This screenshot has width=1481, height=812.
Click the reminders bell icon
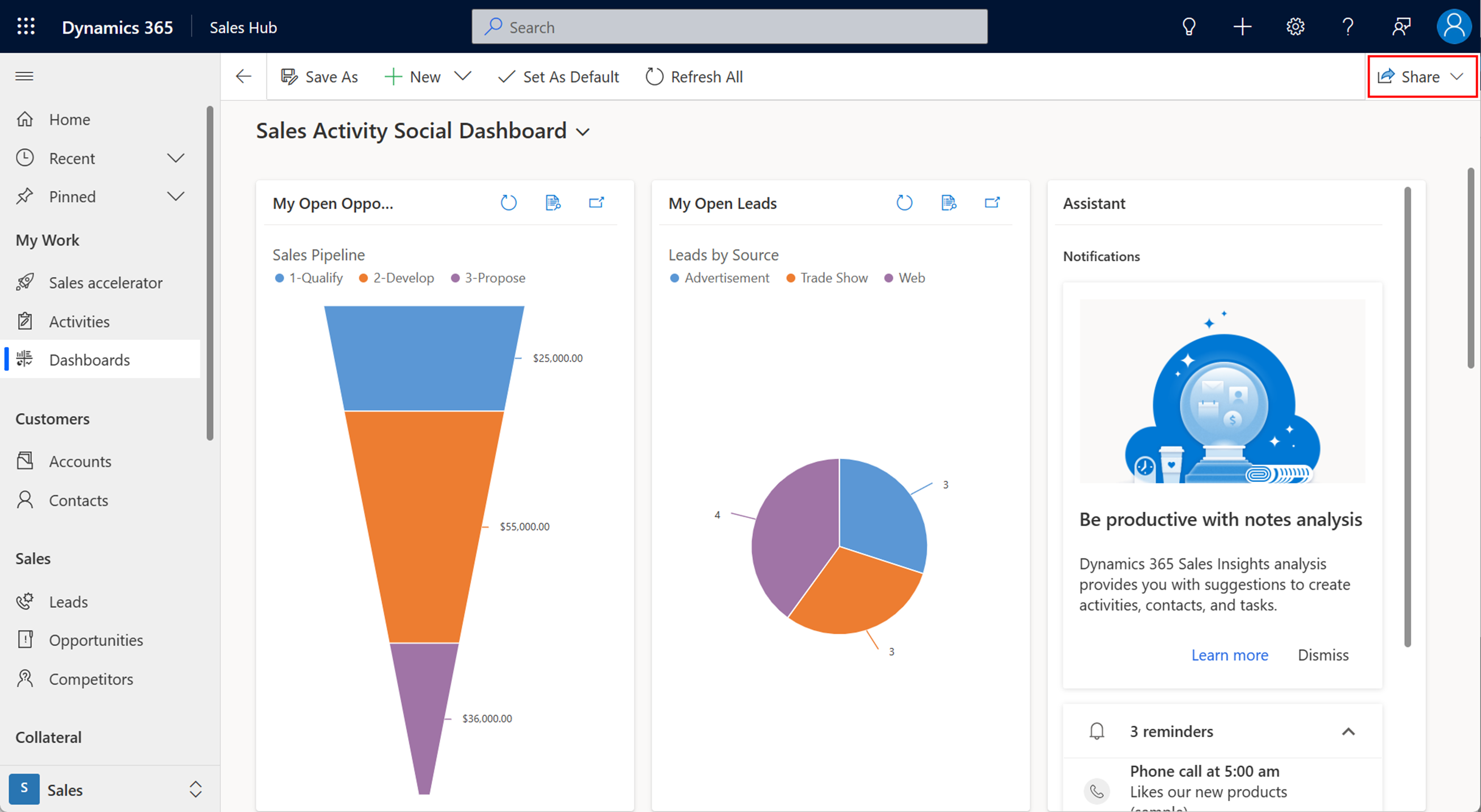pos(1097,731)
